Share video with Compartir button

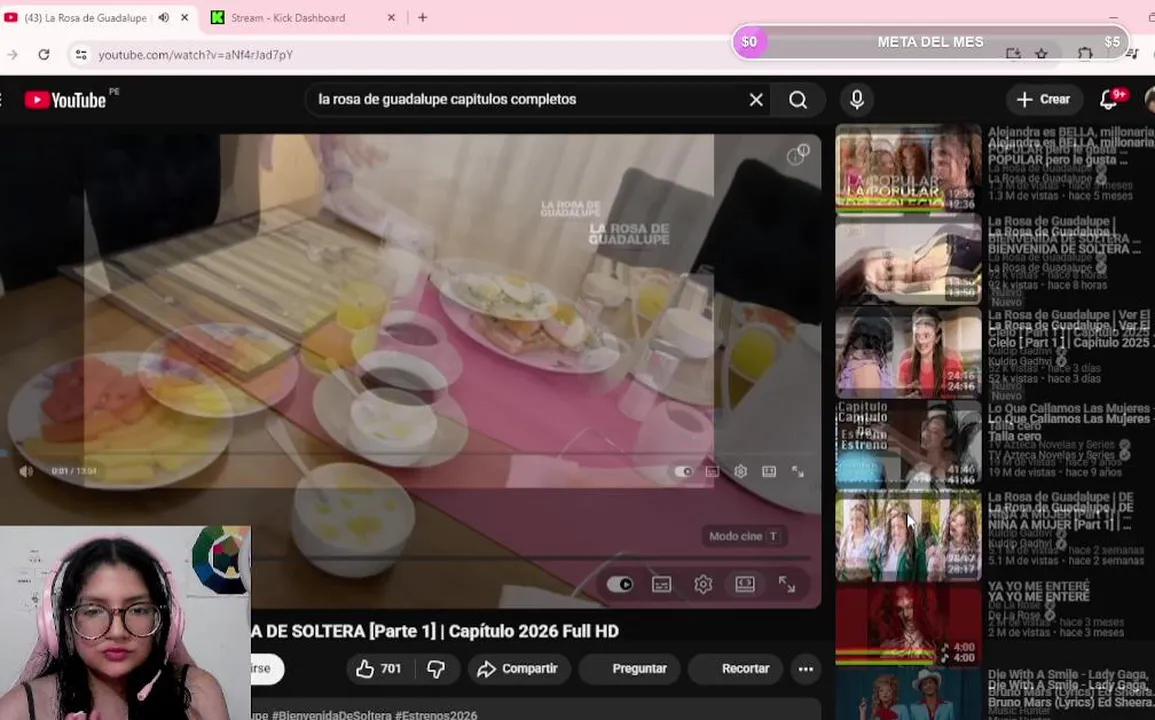pos(519,668)
